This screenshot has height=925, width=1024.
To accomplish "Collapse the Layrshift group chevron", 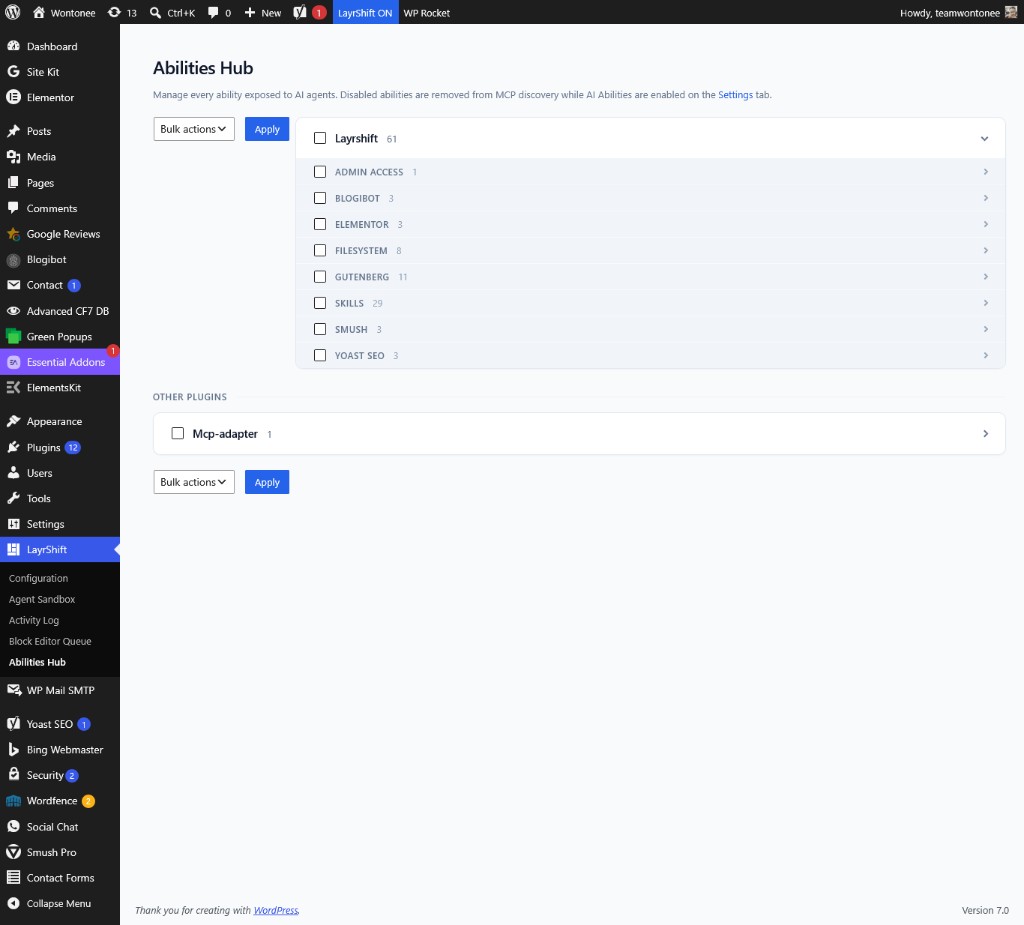I will (x=984, y=138).
